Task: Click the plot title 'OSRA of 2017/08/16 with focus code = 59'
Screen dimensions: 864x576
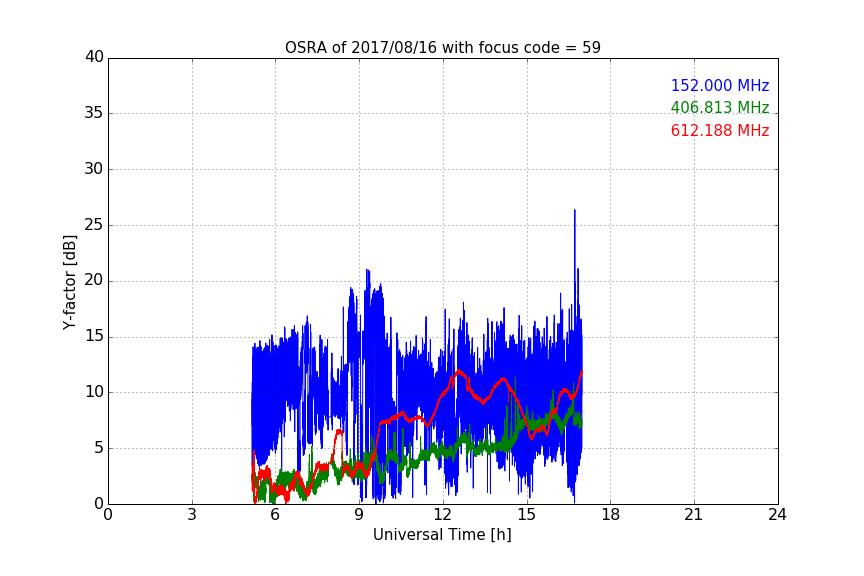Action: tap(442, 48)
